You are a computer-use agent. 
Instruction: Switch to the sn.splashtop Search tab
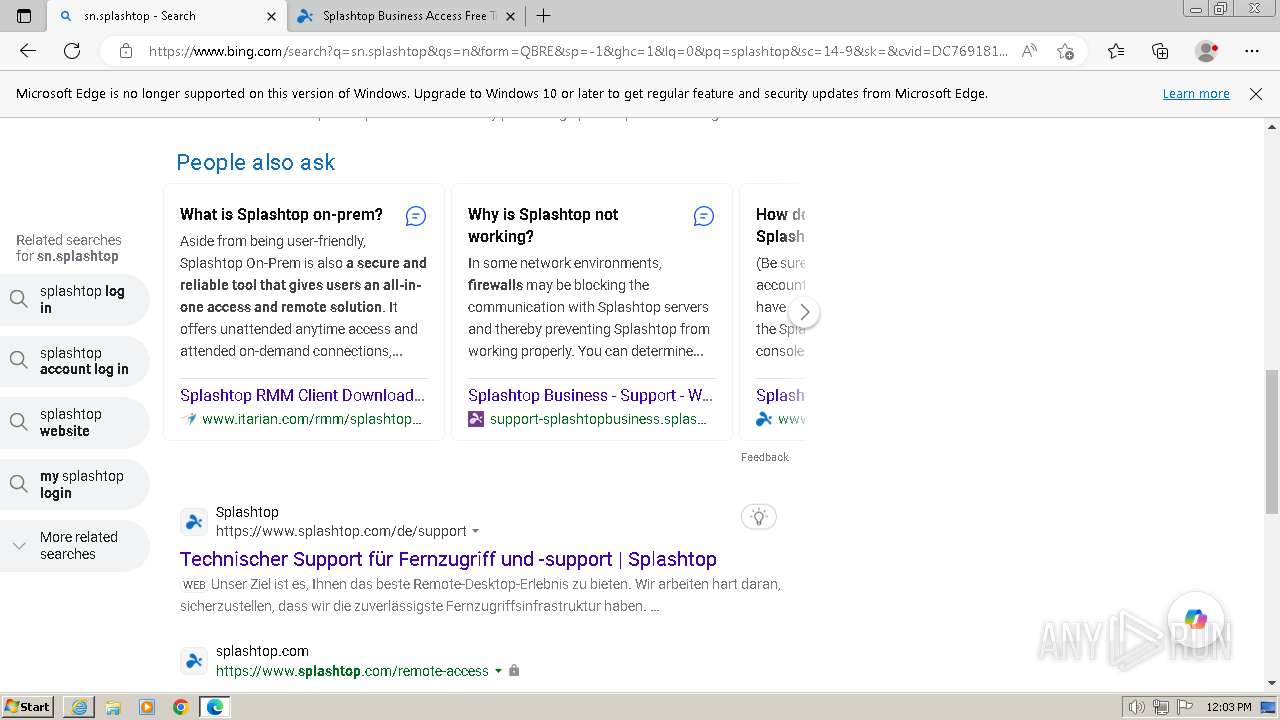tap(166, 16)
